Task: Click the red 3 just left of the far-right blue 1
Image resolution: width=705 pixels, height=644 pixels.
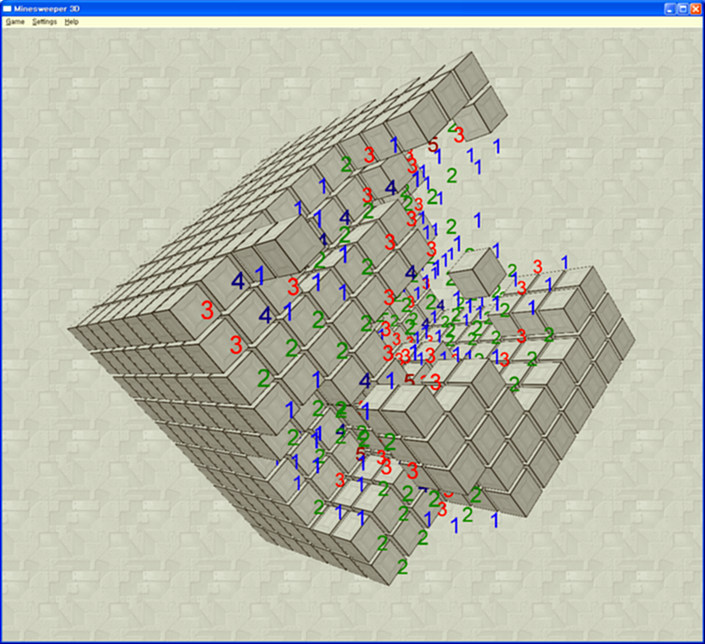Action: click(537, 267)
